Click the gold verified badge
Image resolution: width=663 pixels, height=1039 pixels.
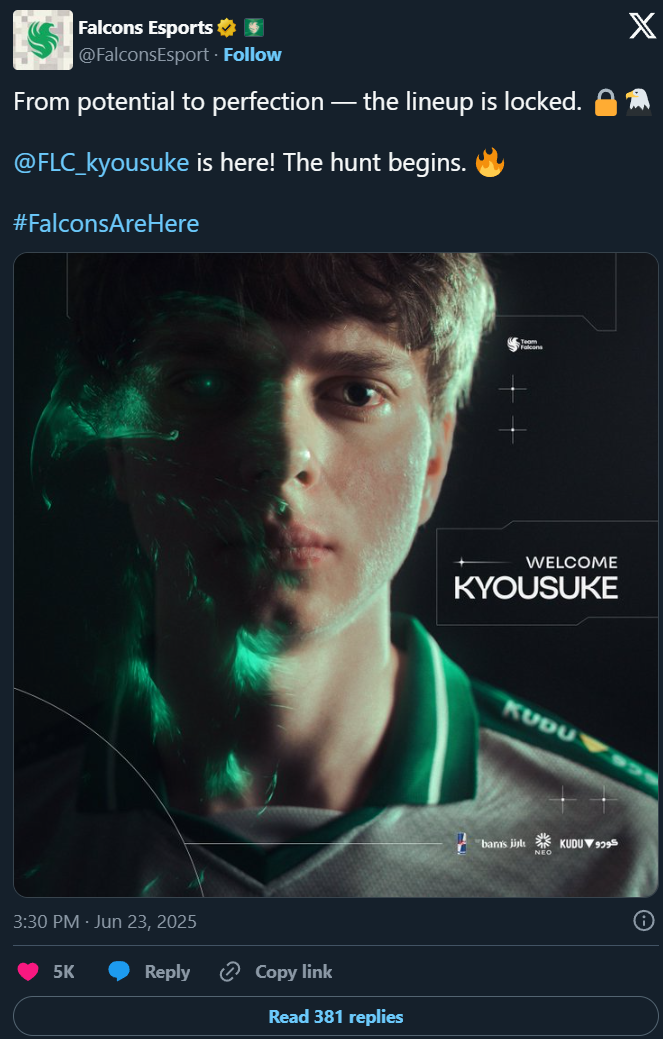[227, 28]
